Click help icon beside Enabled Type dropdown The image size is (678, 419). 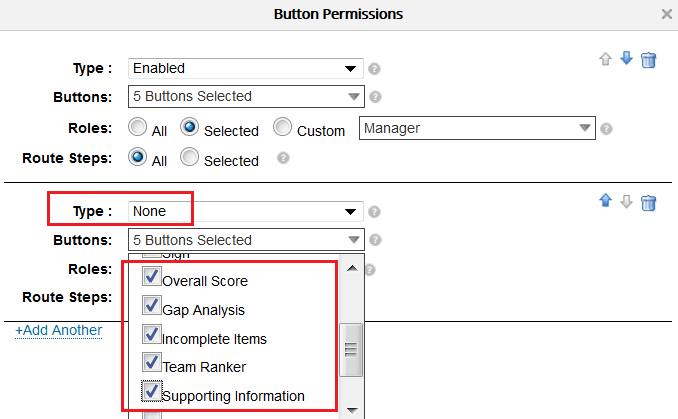click(x=375, y=69)
